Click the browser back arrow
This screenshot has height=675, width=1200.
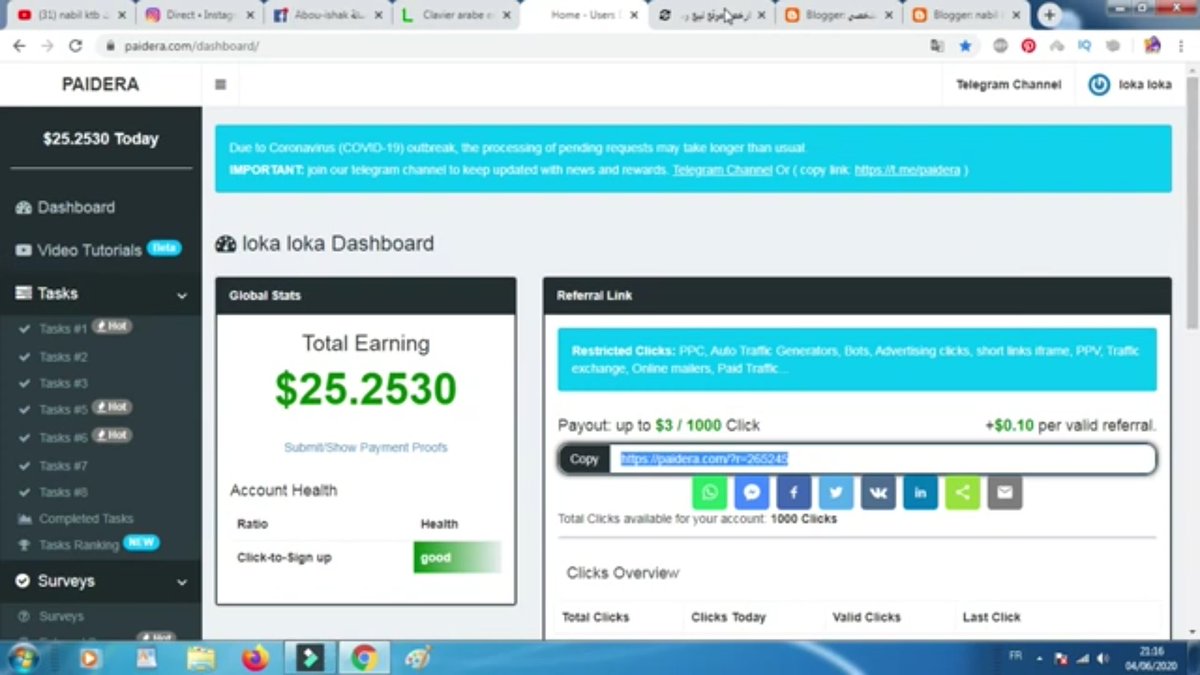(19, 46)
